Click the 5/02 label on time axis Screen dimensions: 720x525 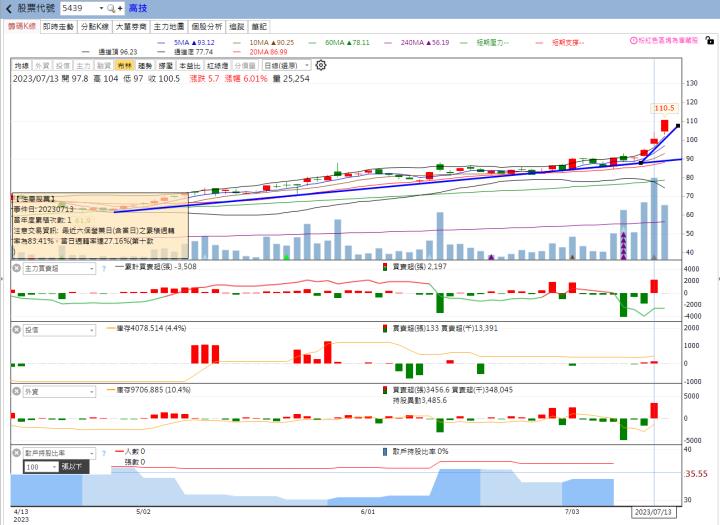[144, 511]
